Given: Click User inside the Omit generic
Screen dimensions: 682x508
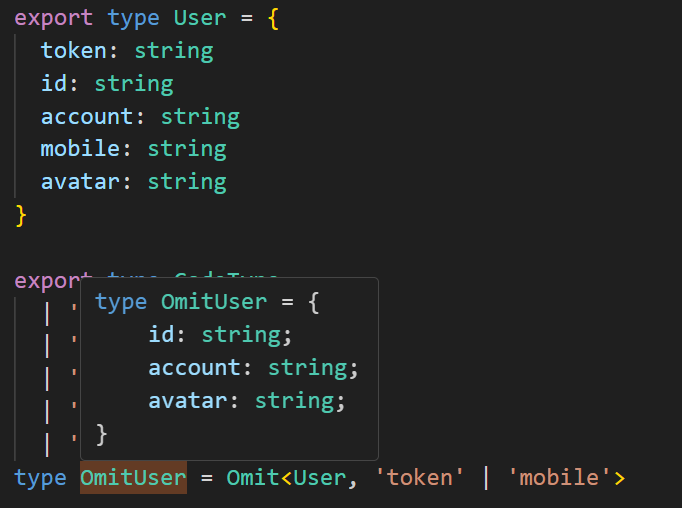Looking at the screenshot, I should [318, 478].
